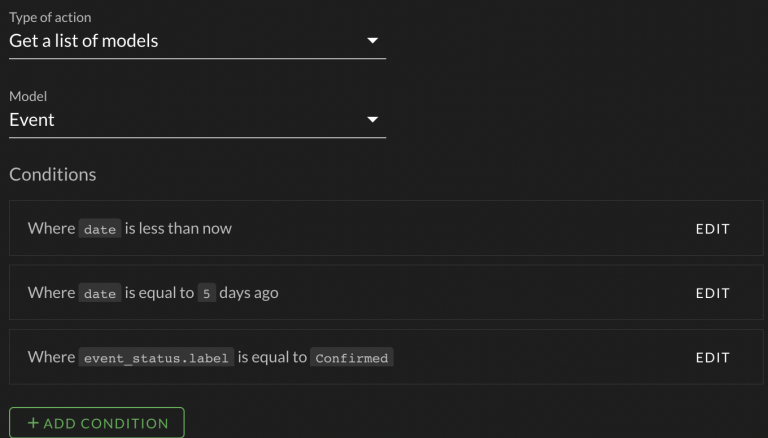Click the Conditions section heading
The height and width of the screenshot is (438, 768).
coord(53,174)
